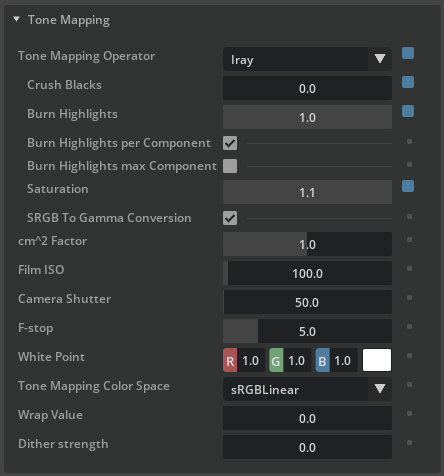
Task: Click the red R channel label in White Point
Action: click(x=230, y=360)
